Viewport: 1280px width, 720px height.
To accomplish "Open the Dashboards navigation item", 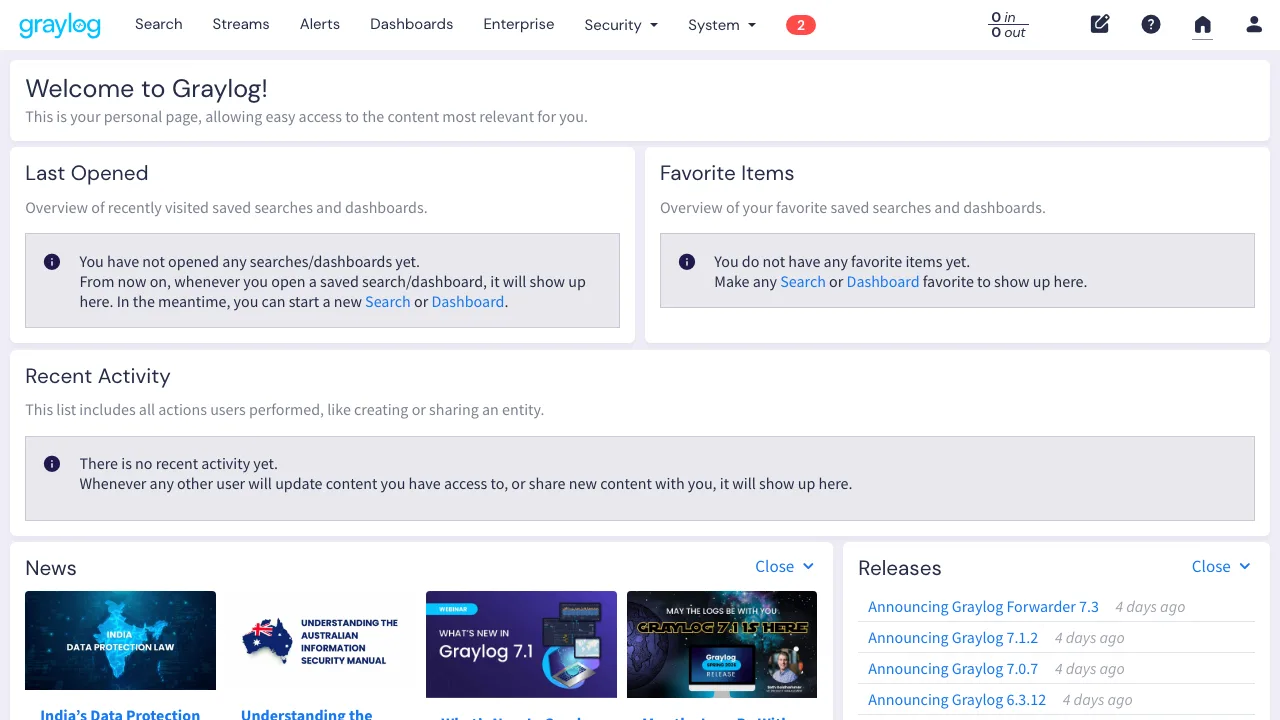I will pos(411,24).
